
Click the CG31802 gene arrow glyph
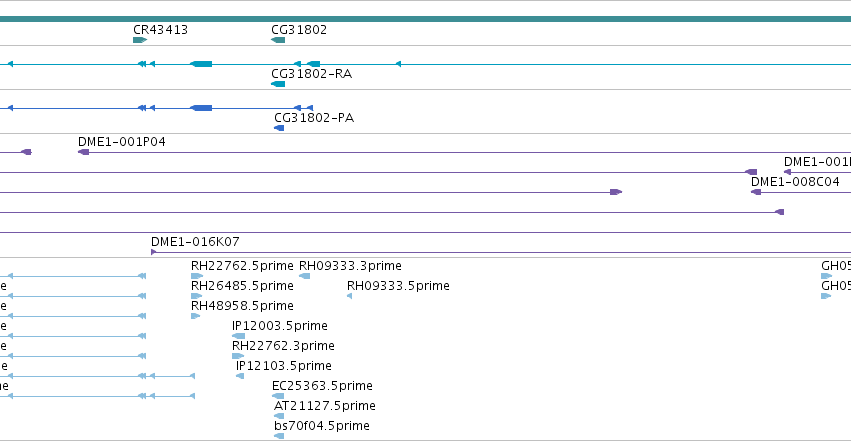coord(278,40)
